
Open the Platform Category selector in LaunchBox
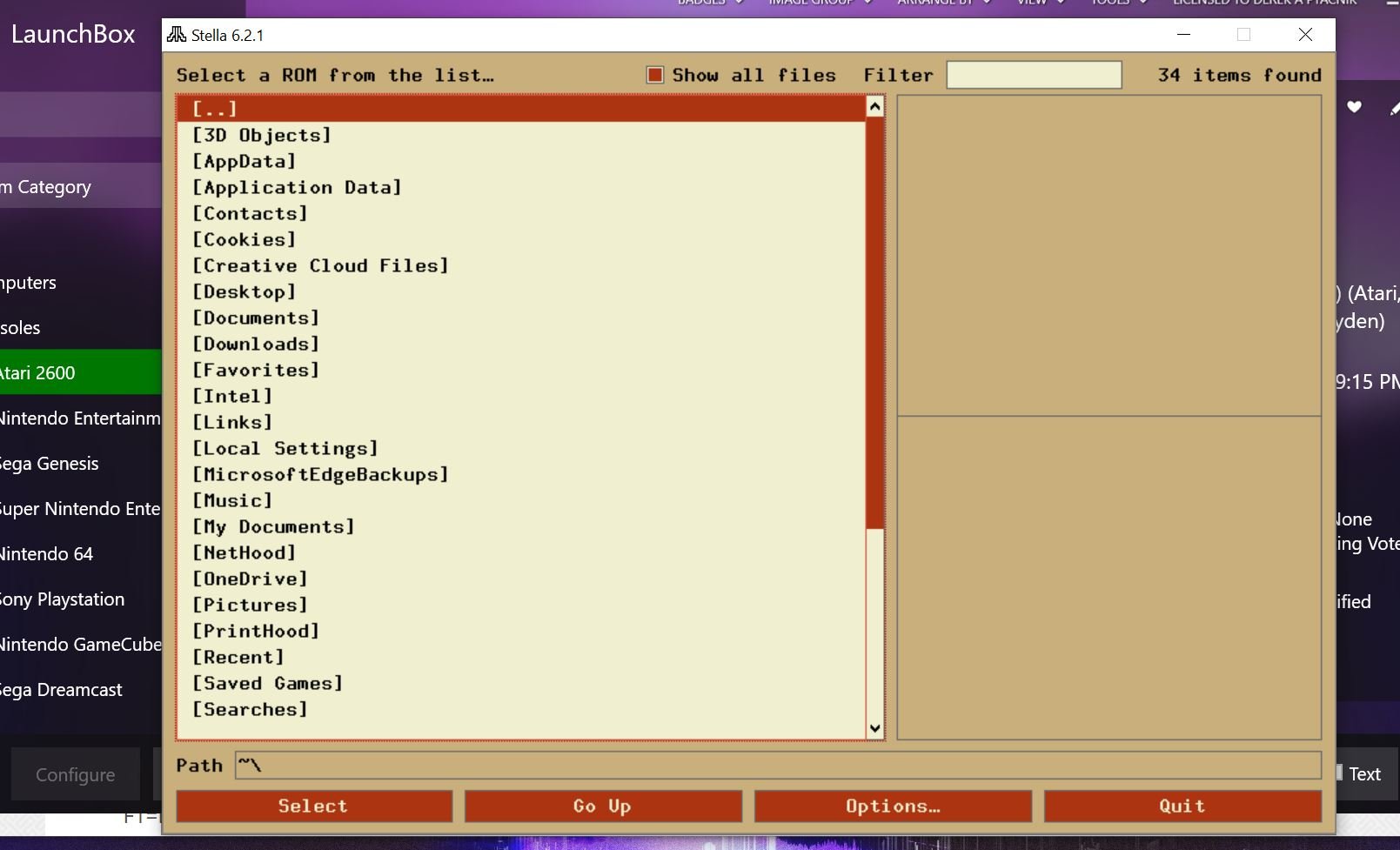click(81, 186)
